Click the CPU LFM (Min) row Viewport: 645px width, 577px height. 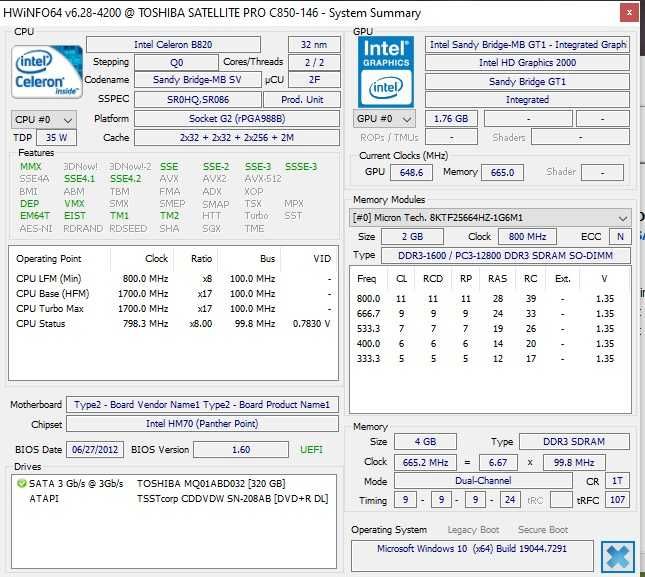173,278
